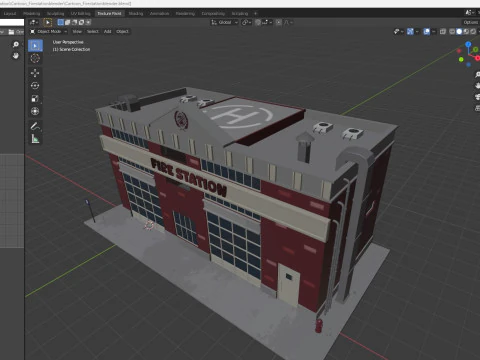Open the Object Mode dropdown
This screenshot has width=480, height=360.
49,31
